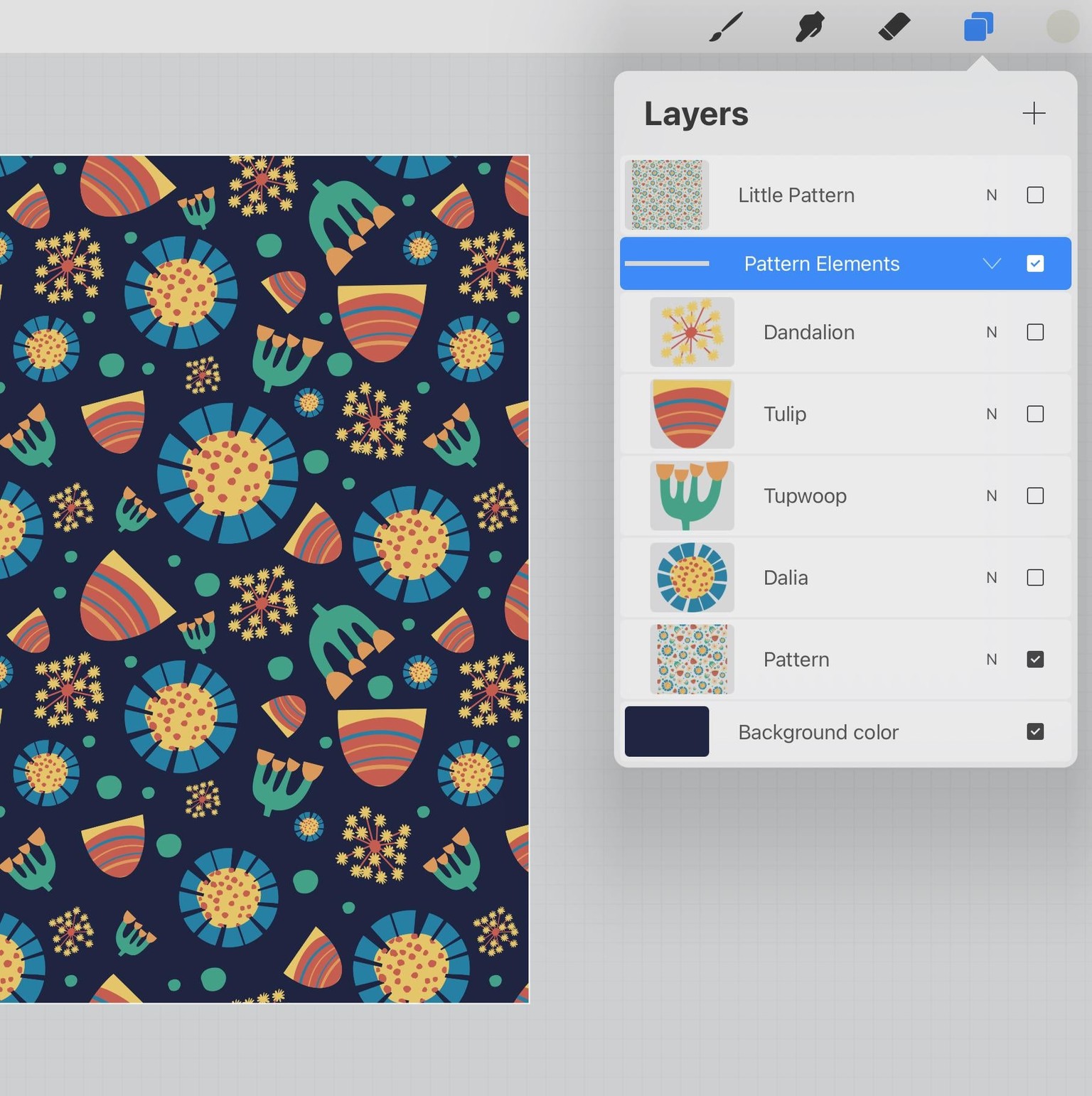Hide the Pattern Elements group

[x=1035, y=264]
